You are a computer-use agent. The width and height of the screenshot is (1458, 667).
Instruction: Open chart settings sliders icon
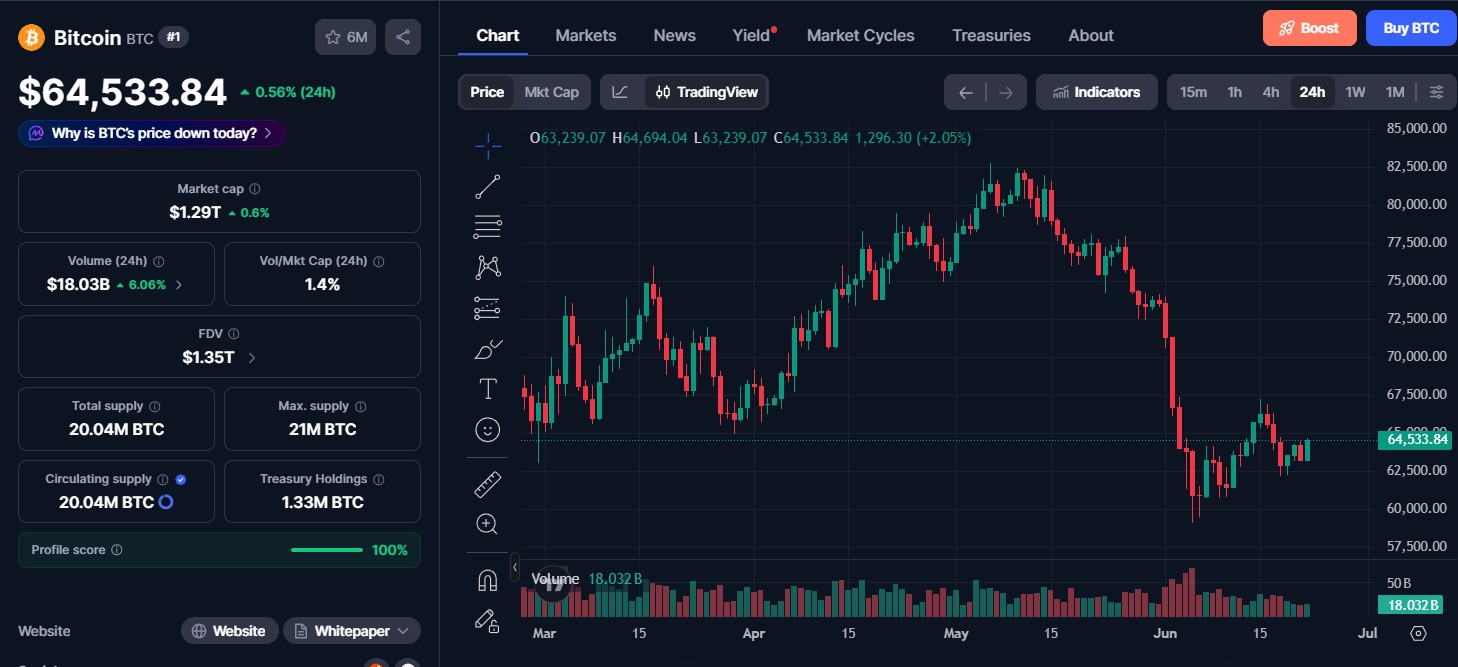(x=1436, y=92)
